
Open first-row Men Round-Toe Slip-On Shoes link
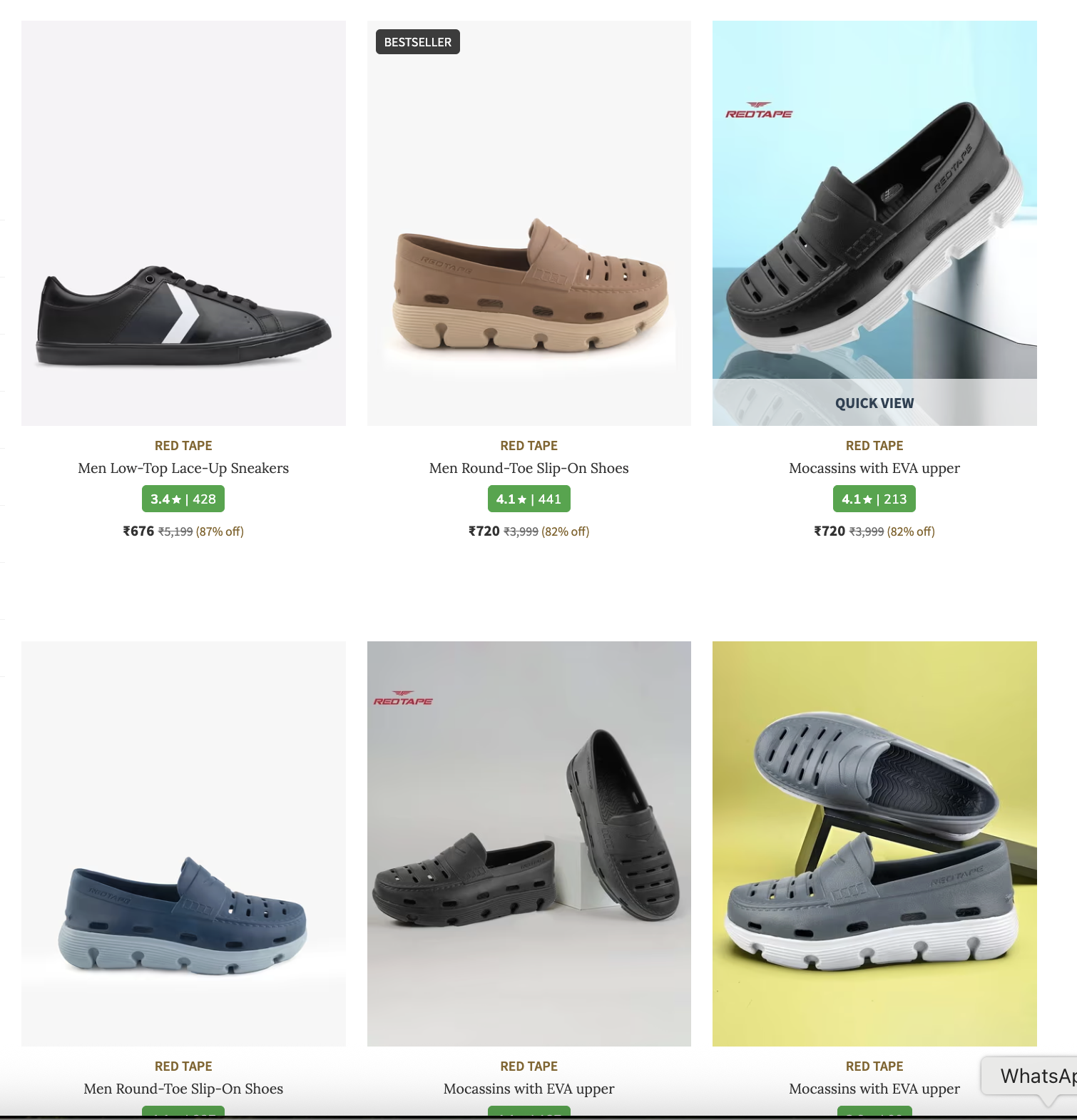pos(529,468)
